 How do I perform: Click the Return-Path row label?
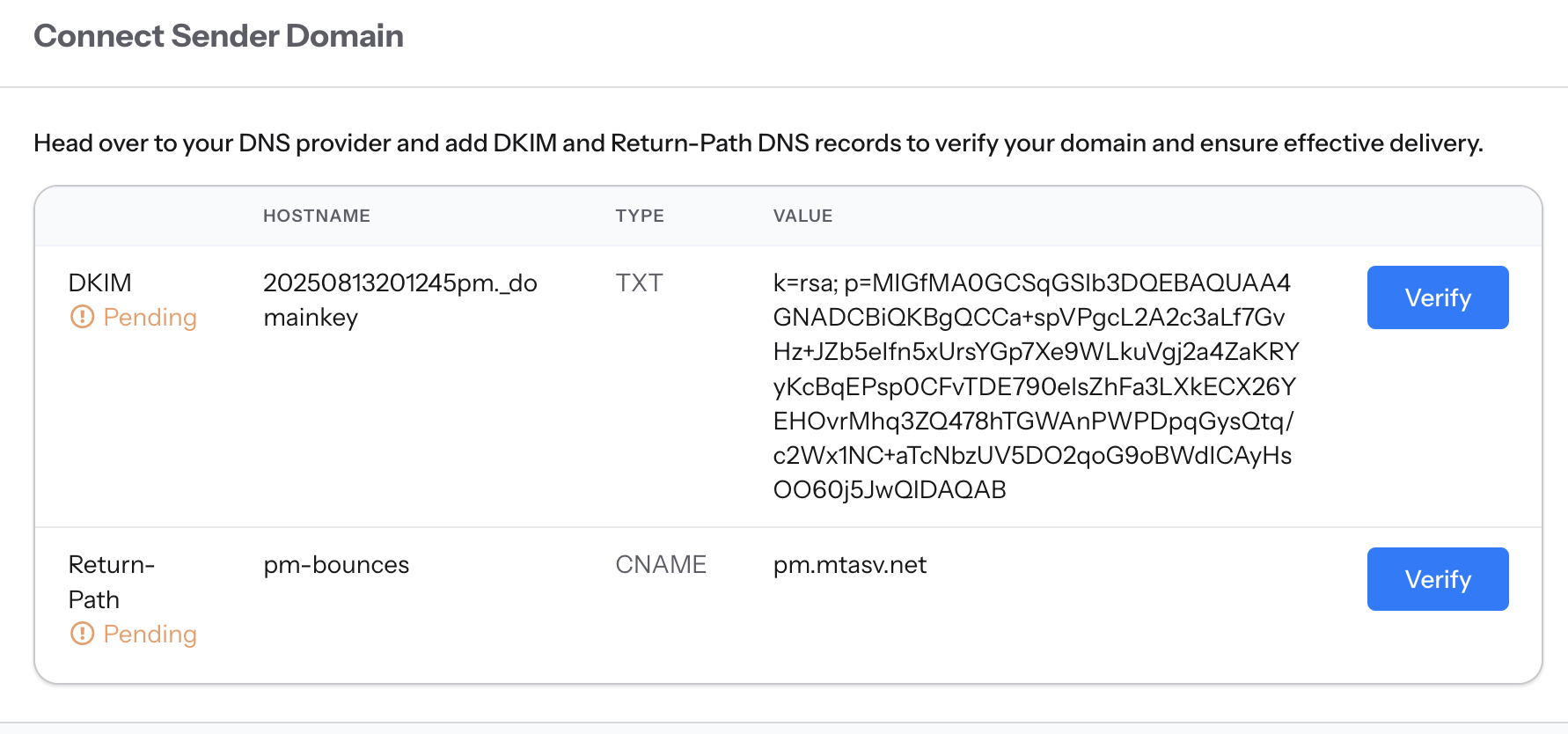point(112,582)
